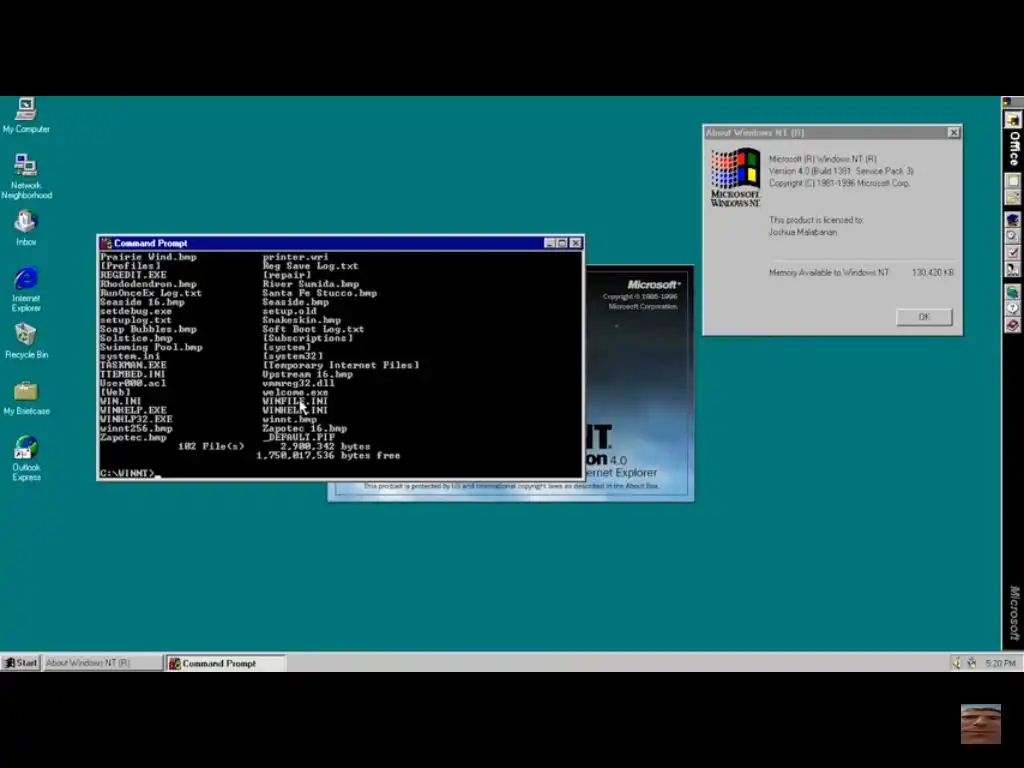Click 'TASKMAN.EXE' in Command Prompt listing

pyautogui.click(x=133, y=365)
